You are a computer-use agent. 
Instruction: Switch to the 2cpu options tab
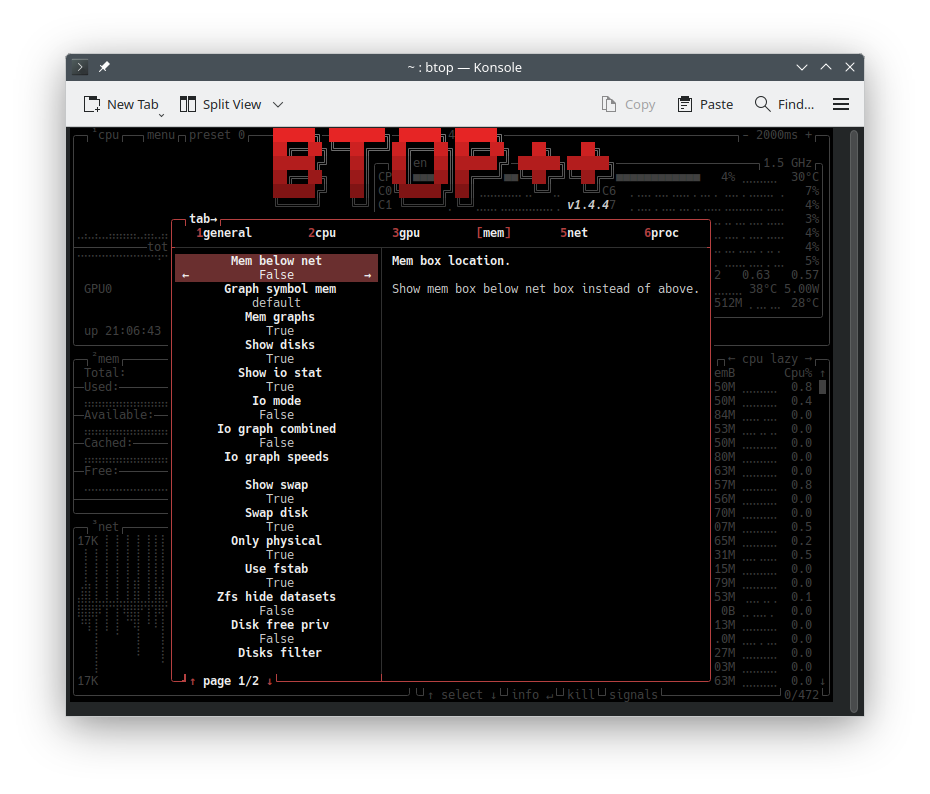(322, 233)
